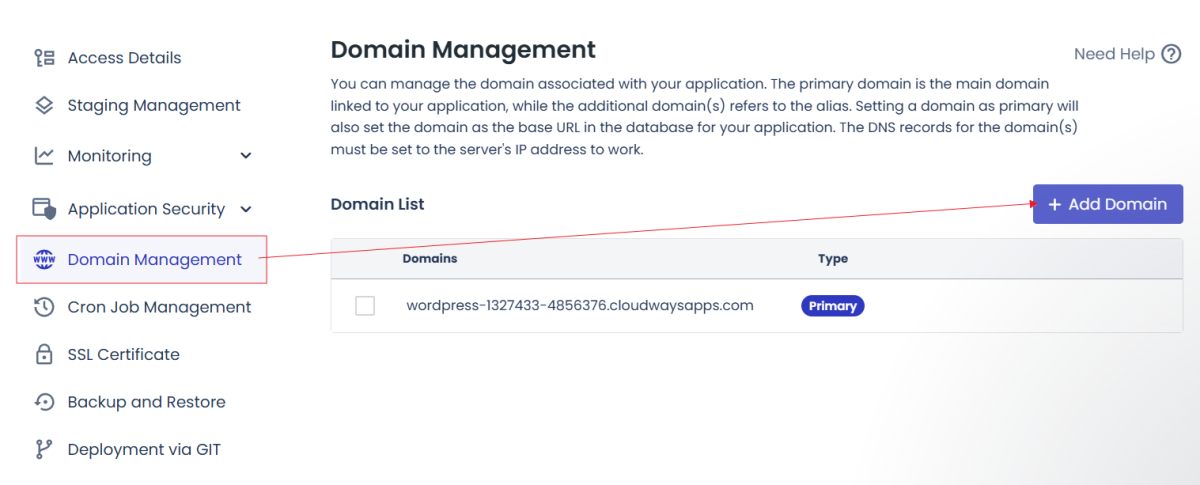Image resolution: width=1200 pixels, height=485 pixels.
Task: Open Cron Job Management section
Action: (x=159, y=307)
